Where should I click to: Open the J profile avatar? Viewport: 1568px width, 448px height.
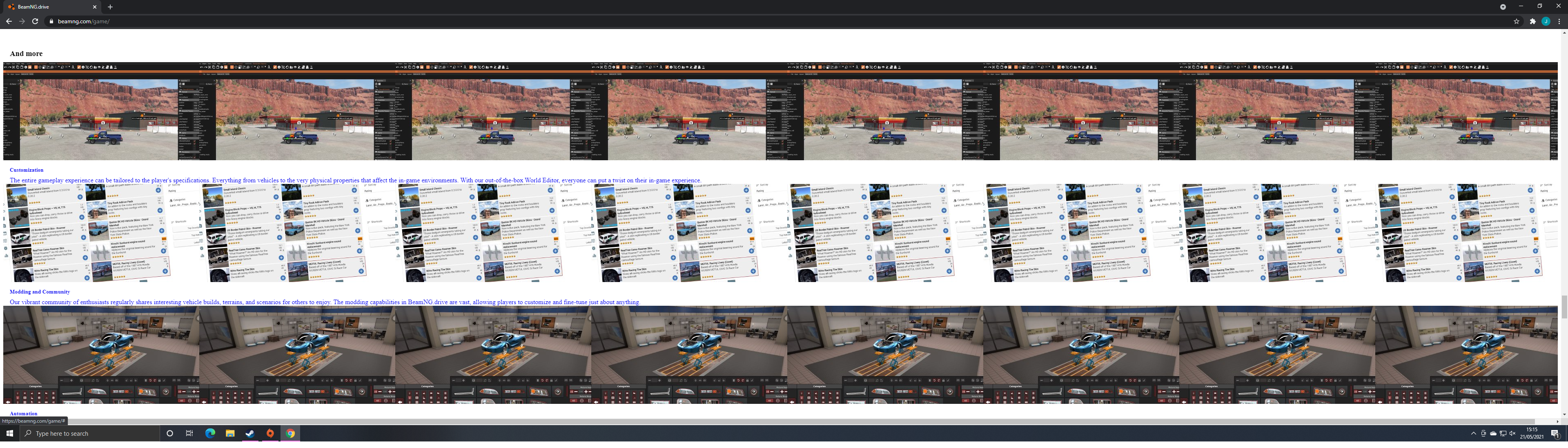1546,21
